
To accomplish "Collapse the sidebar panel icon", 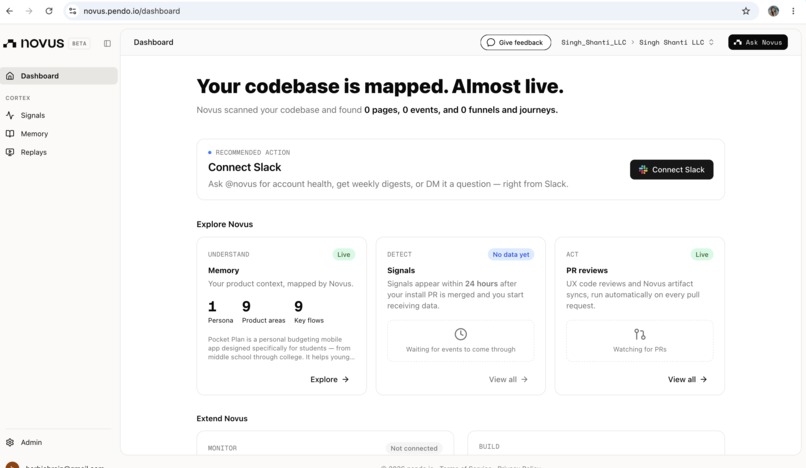I will pos(107,44).
